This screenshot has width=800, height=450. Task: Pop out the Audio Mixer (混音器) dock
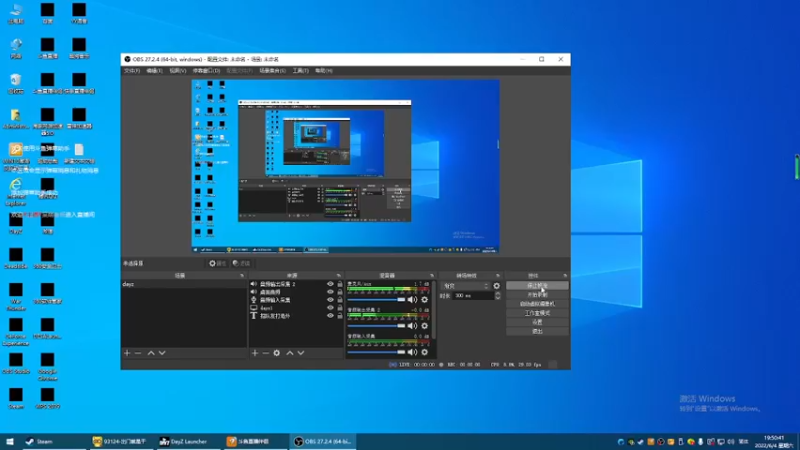tap(432, 276)
